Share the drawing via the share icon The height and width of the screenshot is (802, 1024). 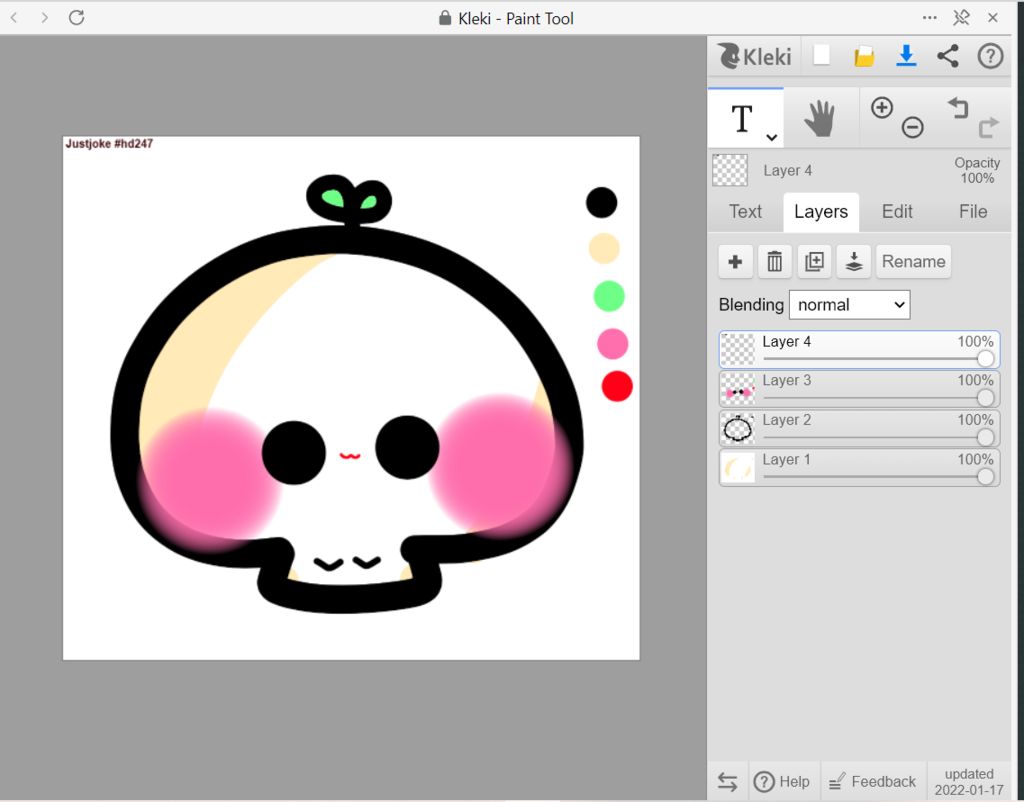tap(948, 56)
